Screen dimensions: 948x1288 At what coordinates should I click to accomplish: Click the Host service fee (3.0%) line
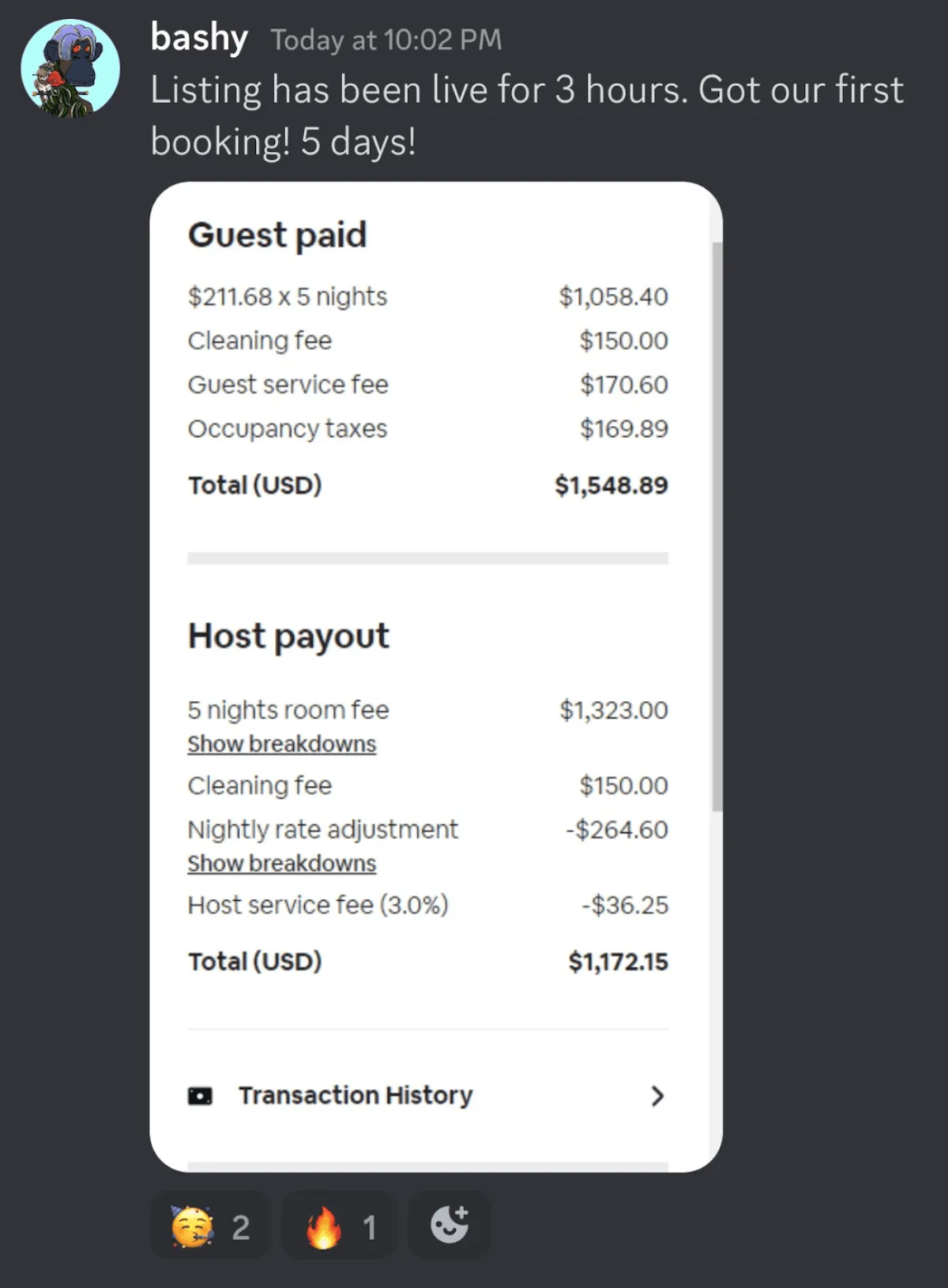pos(318,905)
